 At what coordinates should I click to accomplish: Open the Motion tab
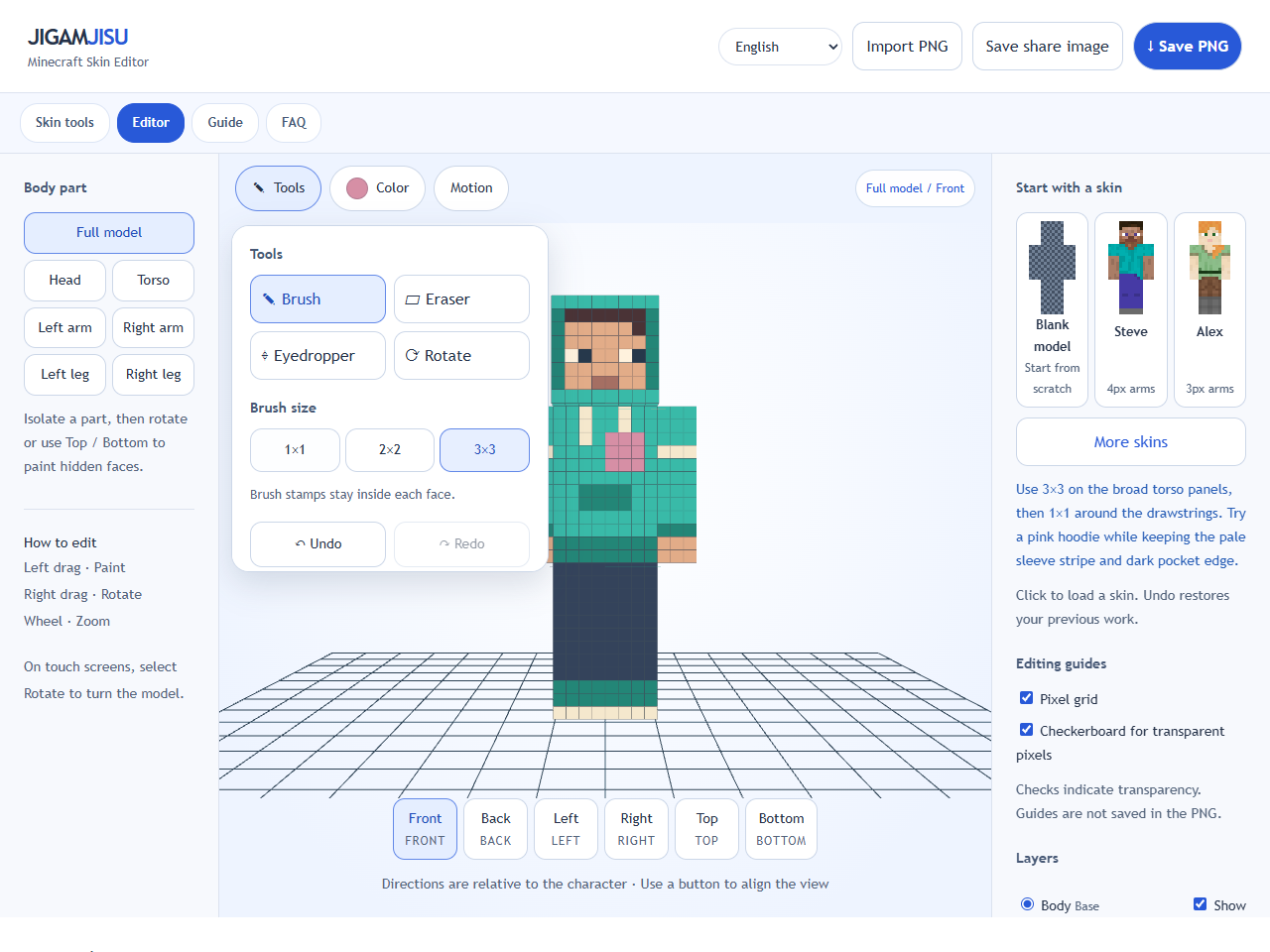click(471, 187)
